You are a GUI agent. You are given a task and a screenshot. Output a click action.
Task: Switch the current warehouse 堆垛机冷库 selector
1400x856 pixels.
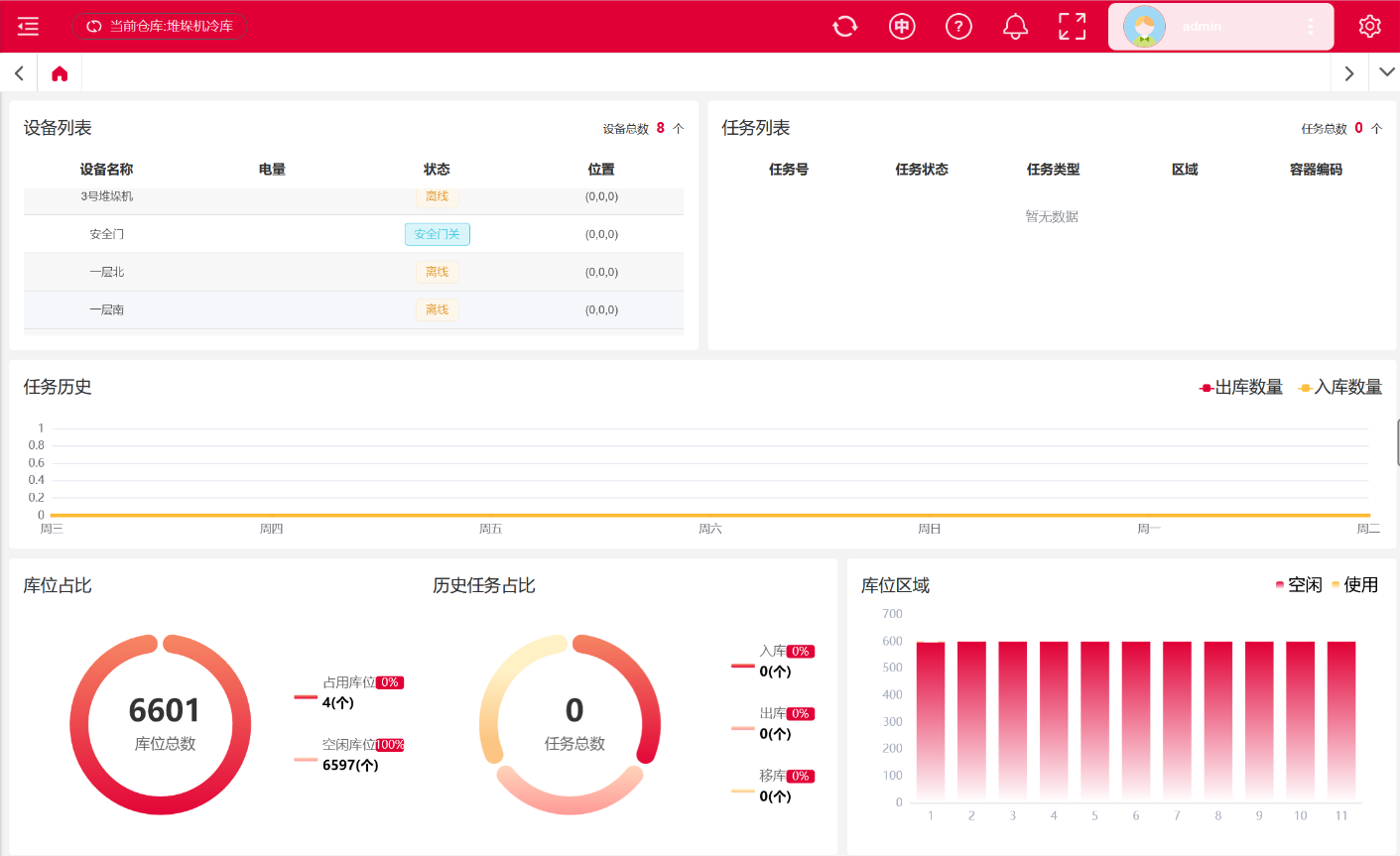pyautogui.click(x=160, y=27)
